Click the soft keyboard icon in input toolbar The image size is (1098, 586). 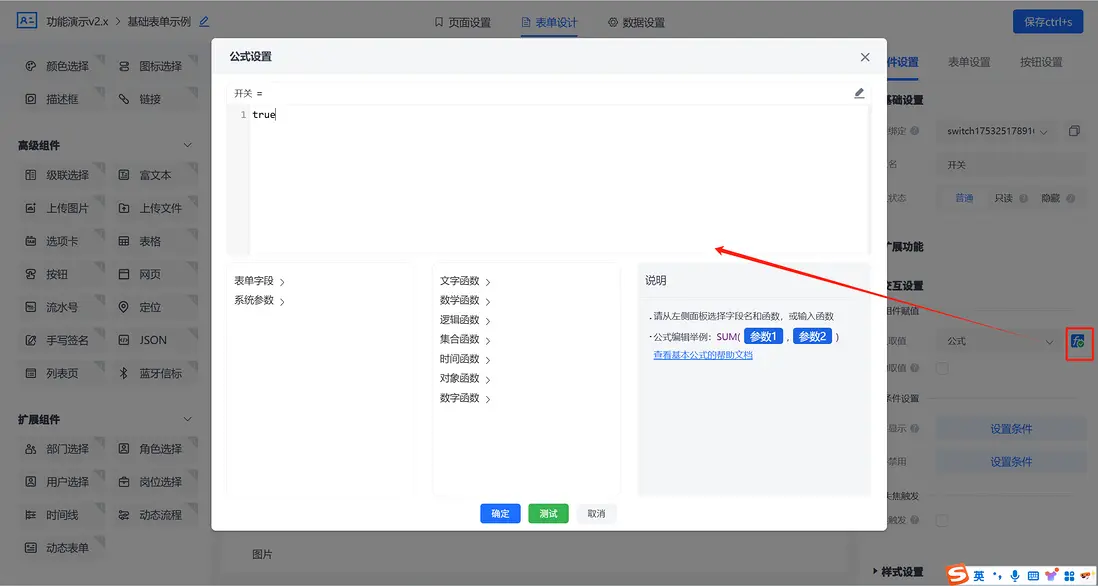pos(1033,575)
